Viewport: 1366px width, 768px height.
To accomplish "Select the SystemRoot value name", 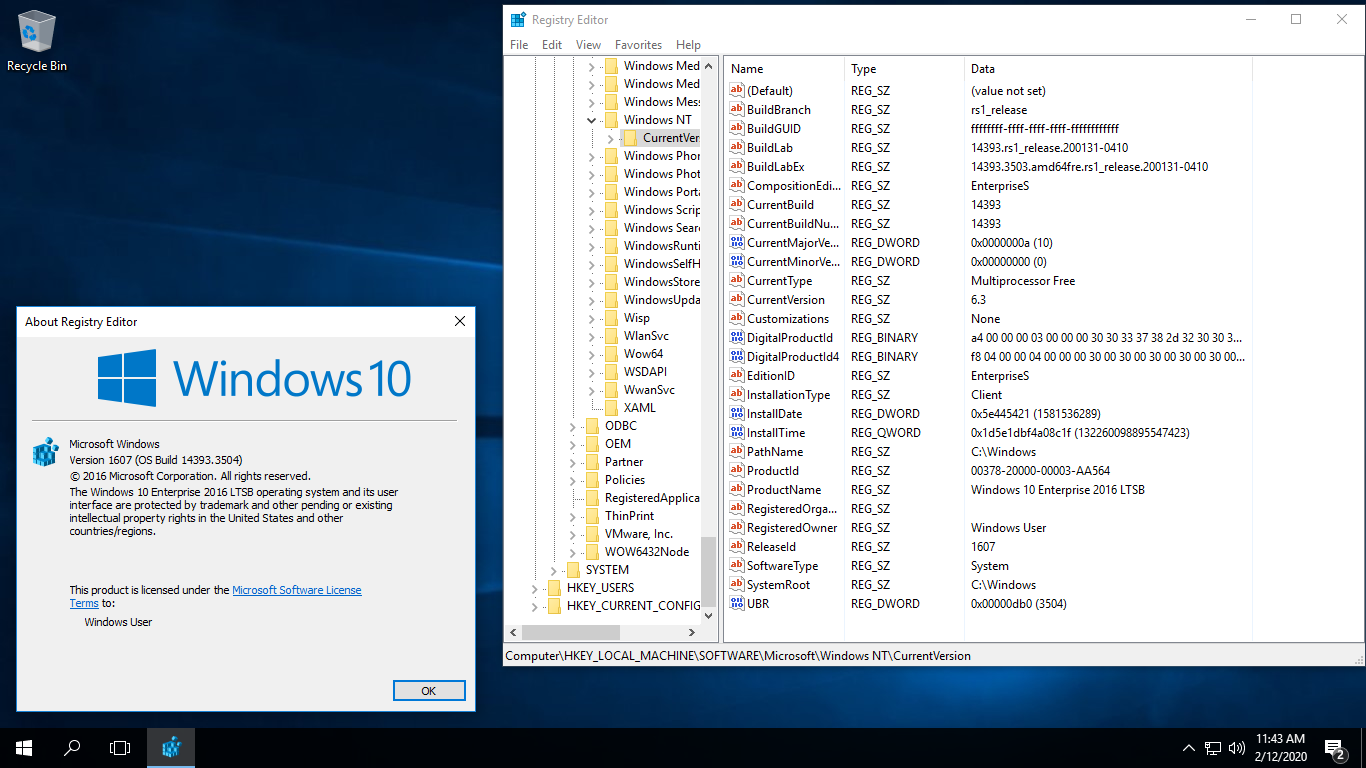I will coord(778,585).
